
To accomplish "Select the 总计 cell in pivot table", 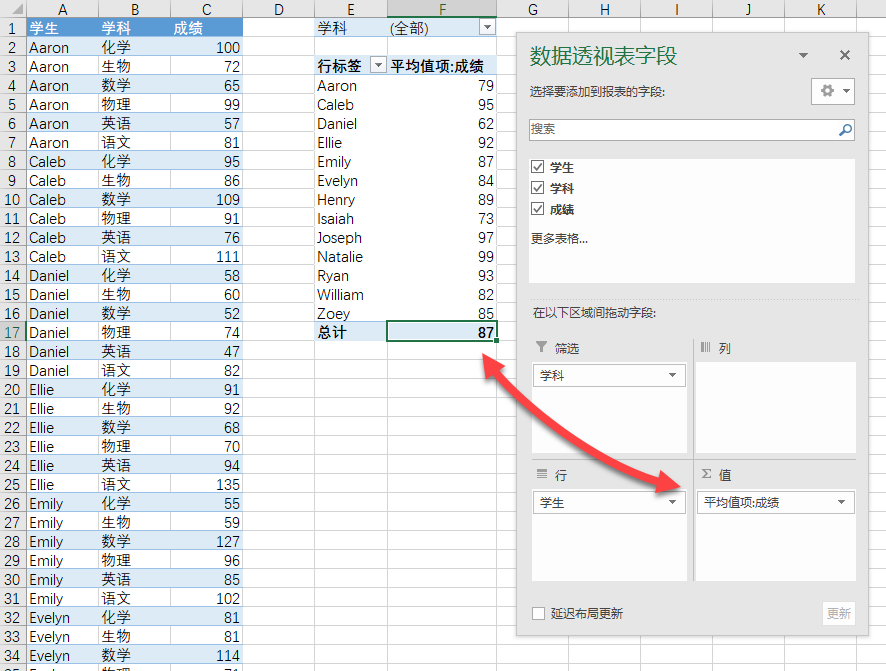I will (x=350, y=332).
